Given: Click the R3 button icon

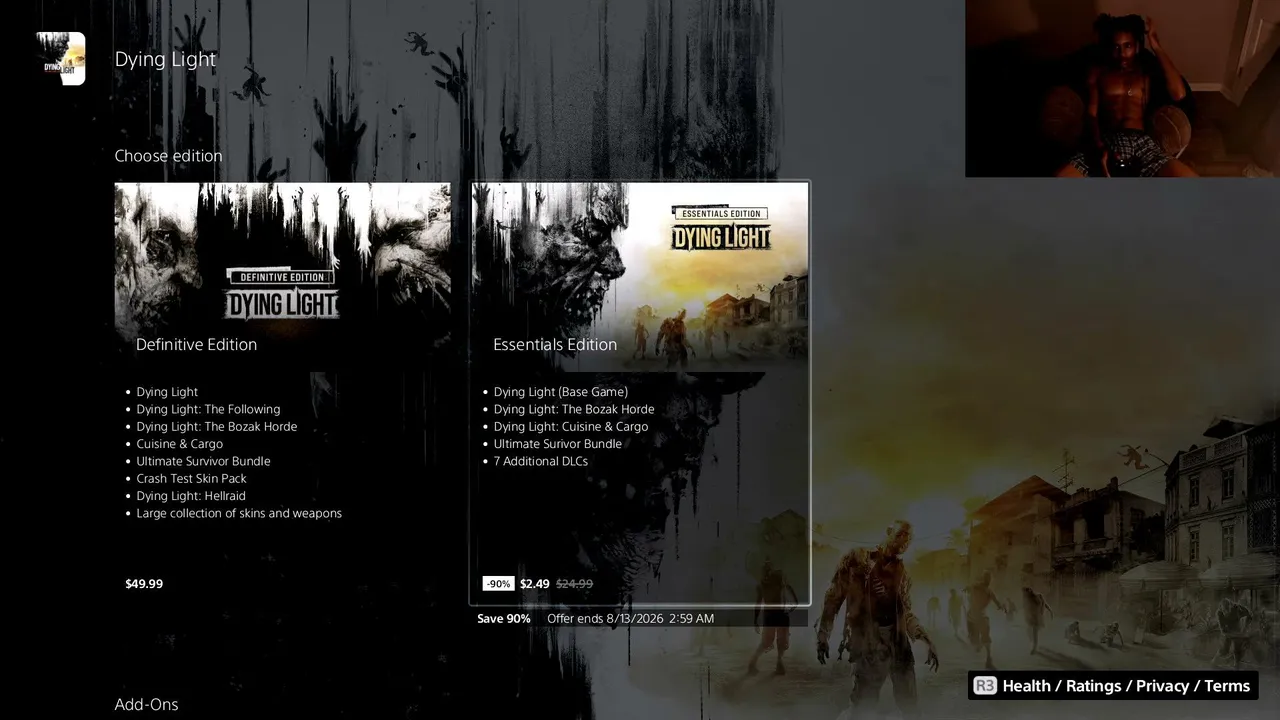Looking at the screenshot, I should coord(985,686).
